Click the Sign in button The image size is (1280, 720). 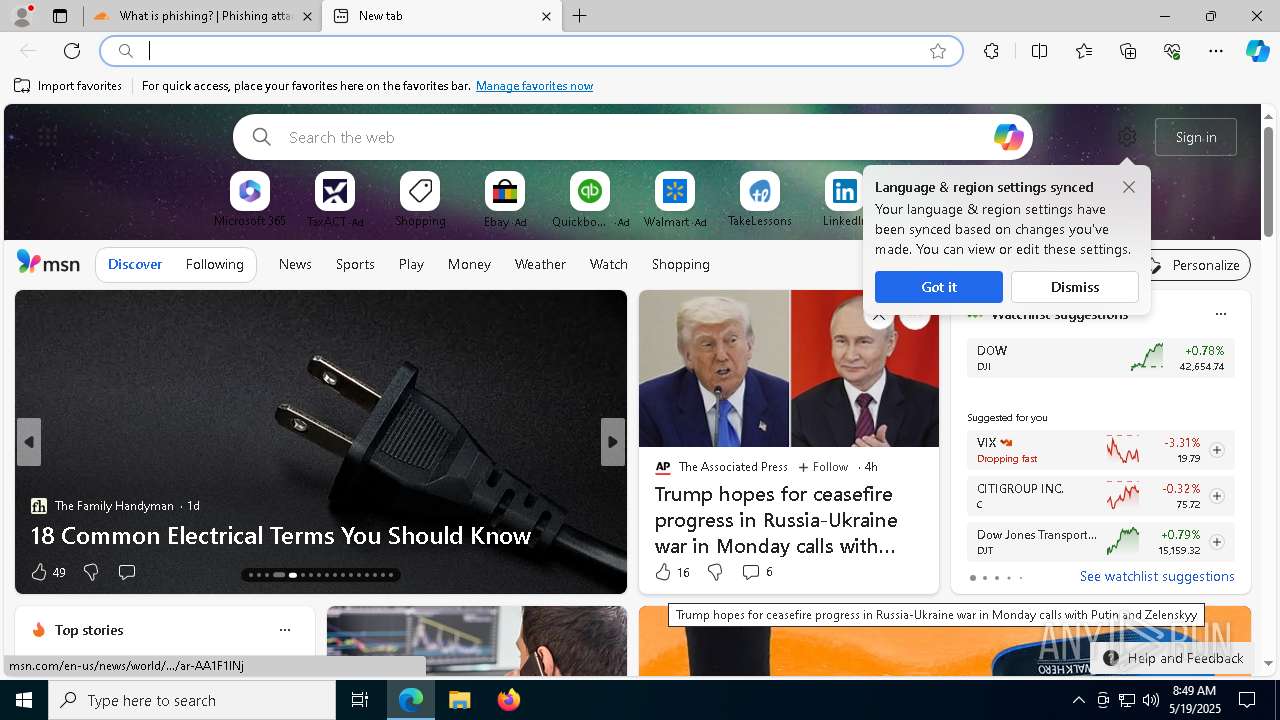(x=1196, y=137)
